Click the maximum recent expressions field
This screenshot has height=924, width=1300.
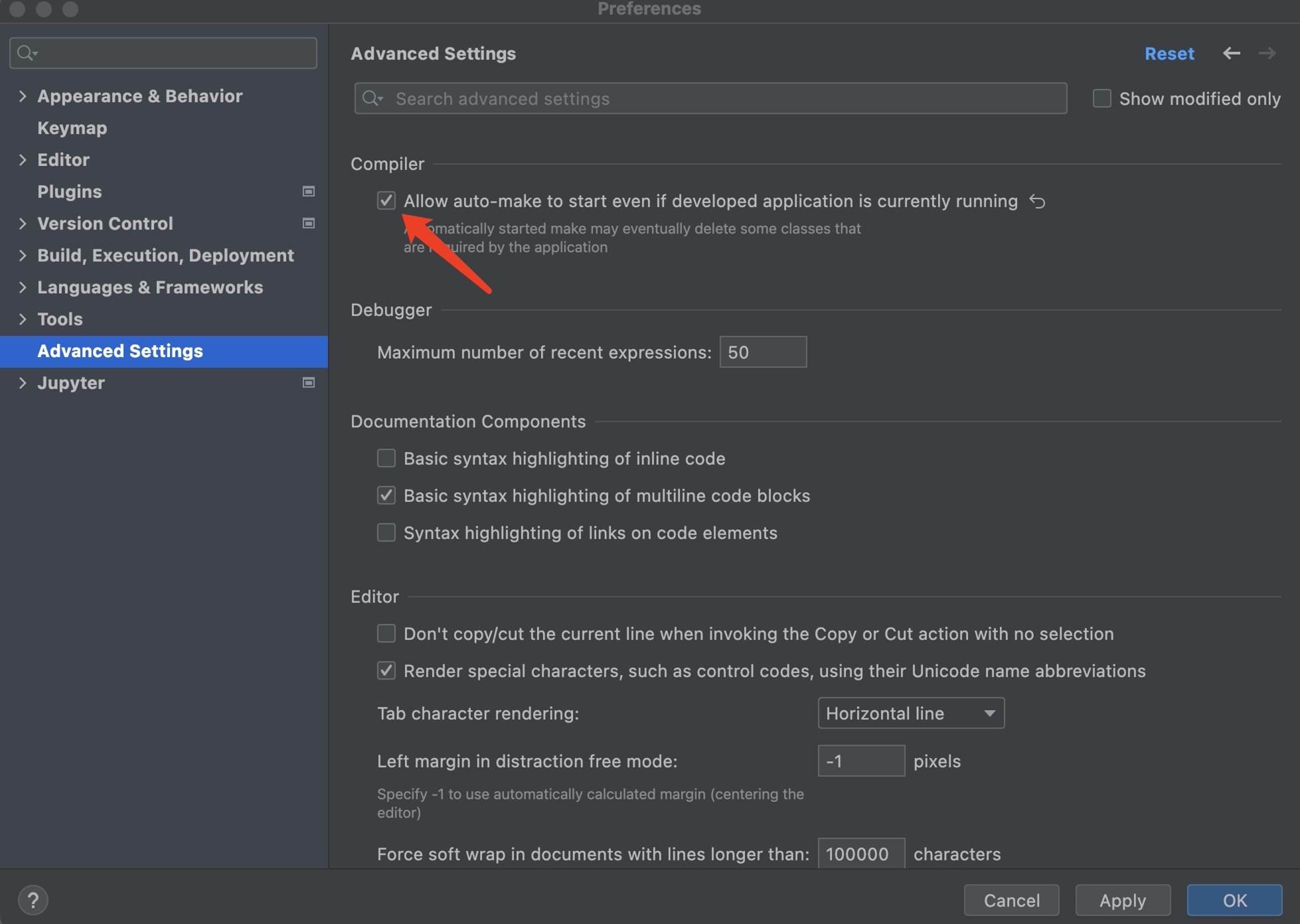(x=762, y=352)
